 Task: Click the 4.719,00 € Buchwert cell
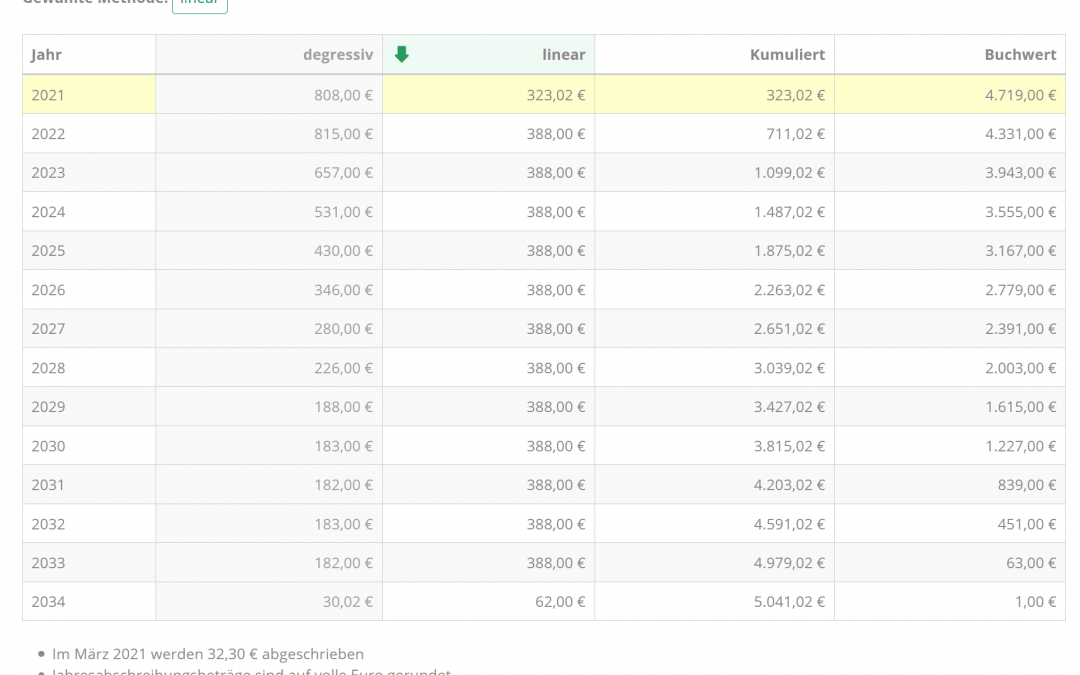pos(1020,95)
